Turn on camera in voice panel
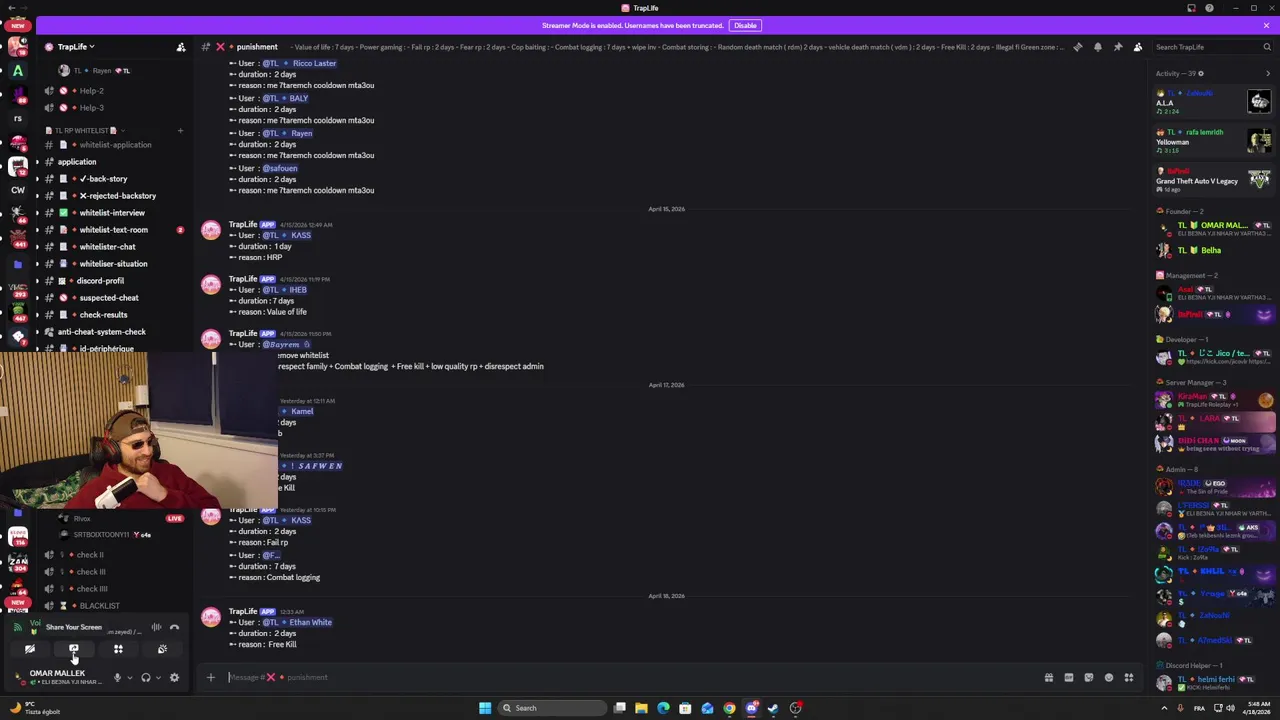The height and width of the screenshot is (720, 1280). pyautogui.click(x=30, y=649)
